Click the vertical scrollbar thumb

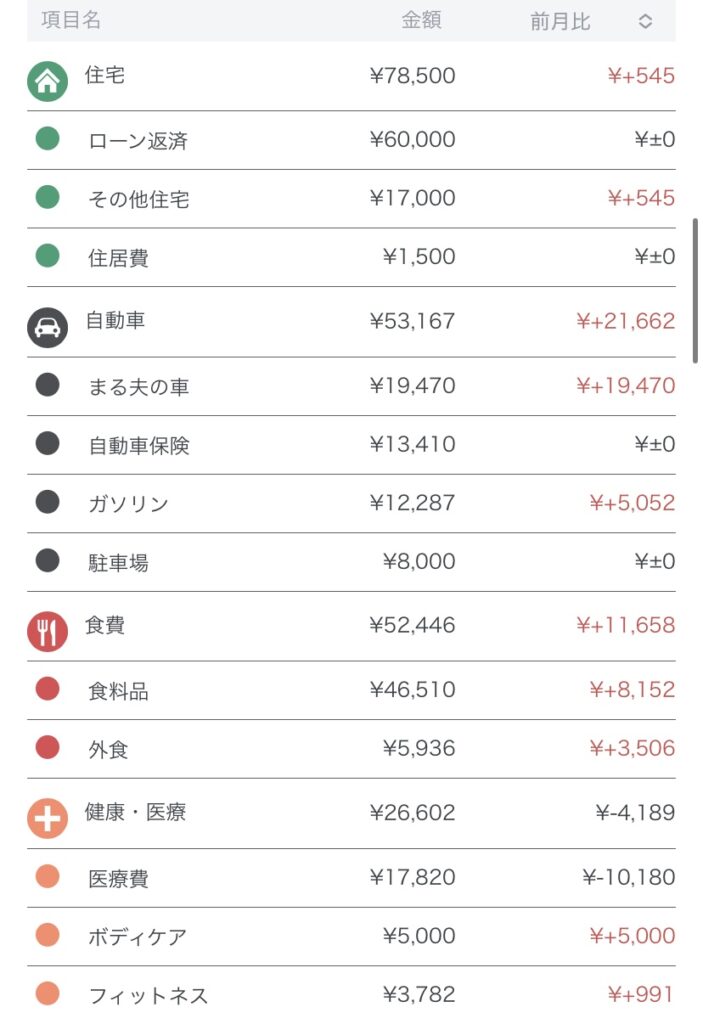pos(695,290)
